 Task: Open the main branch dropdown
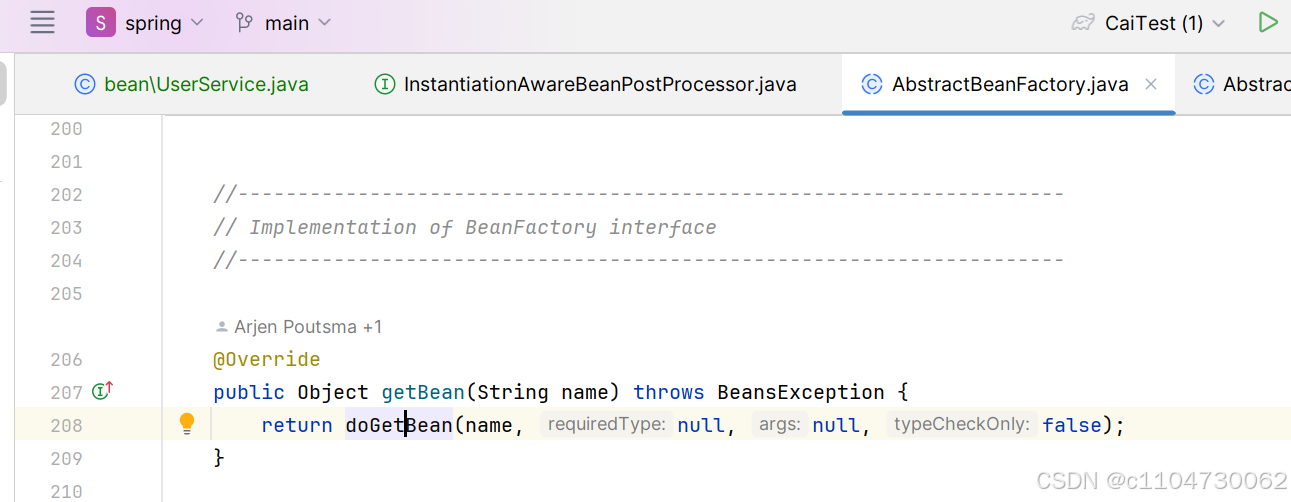click(x=282, y=23)
